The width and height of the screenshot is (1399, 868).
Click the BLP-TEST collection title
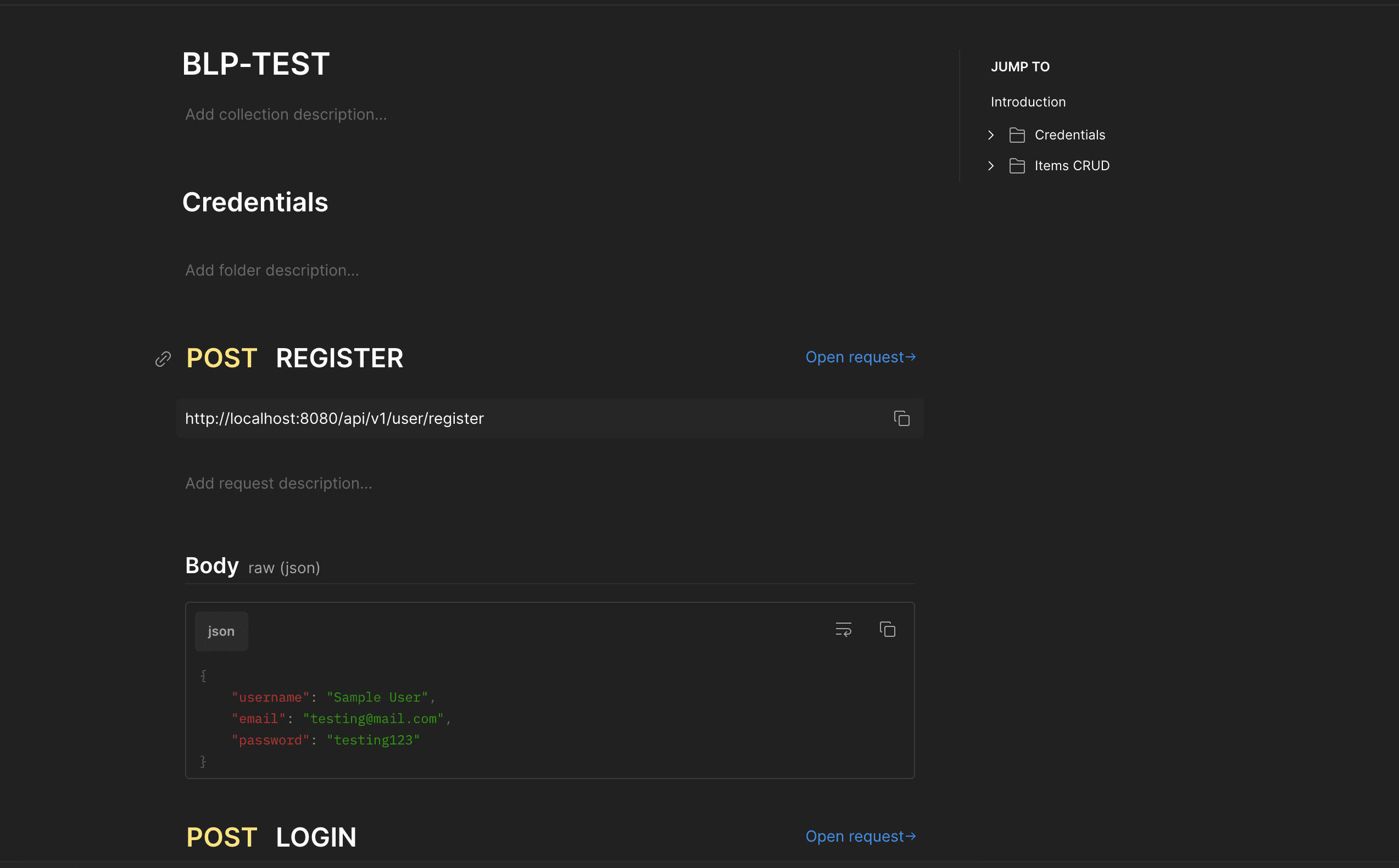[x=256, y=64]
